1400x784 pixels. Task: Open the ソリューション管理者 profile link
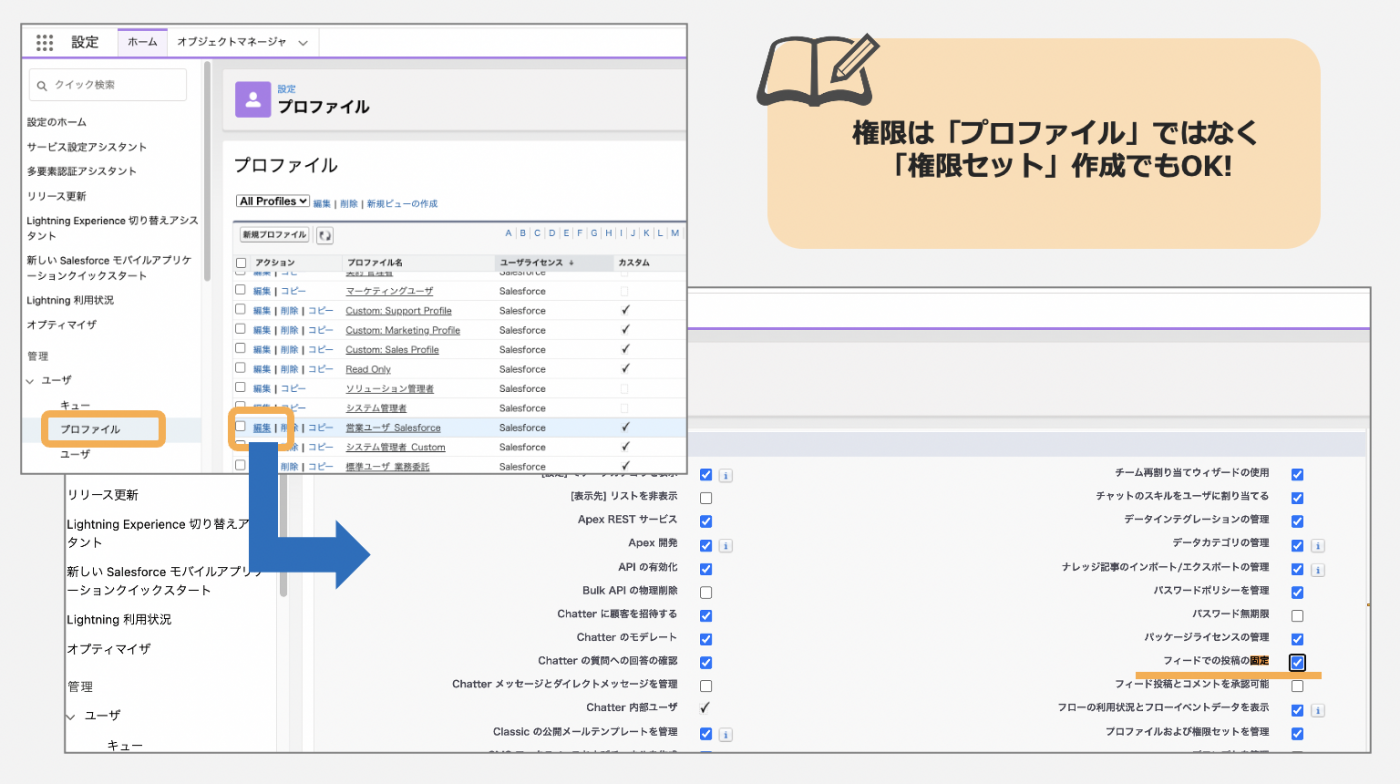pyautogui.click(x=390, y=389)
